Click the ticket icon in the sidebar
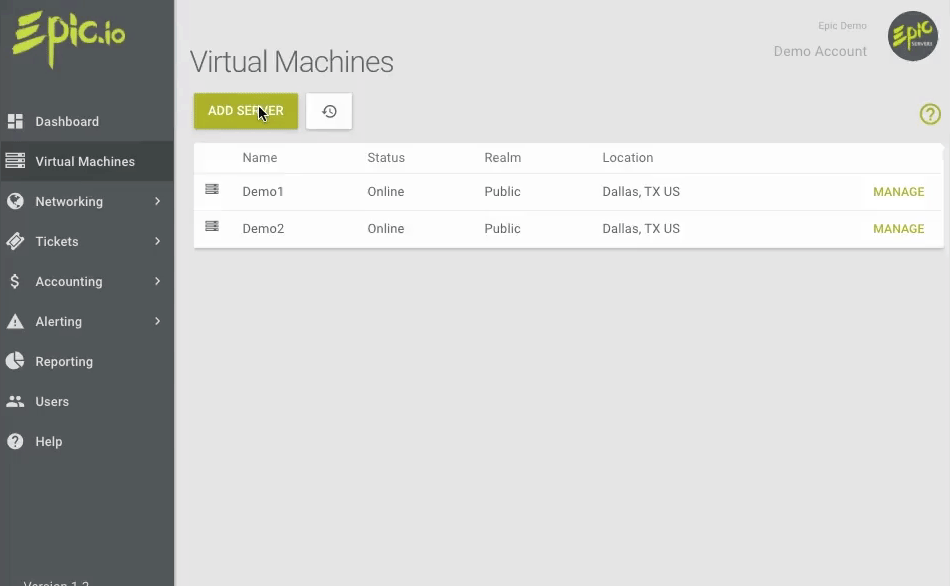This screenshot has width=950, height=586. [16, 241]
